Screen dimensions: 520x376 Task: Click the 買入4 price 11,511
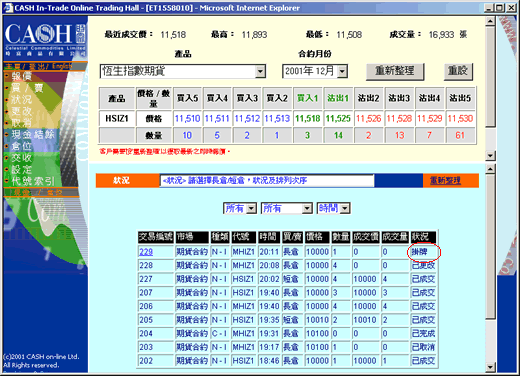(x=217, y=119)
